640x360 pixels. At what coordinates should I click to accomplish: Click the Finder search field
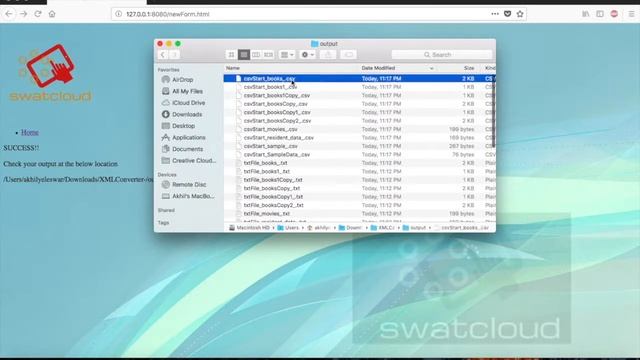[x=442, y=55]
